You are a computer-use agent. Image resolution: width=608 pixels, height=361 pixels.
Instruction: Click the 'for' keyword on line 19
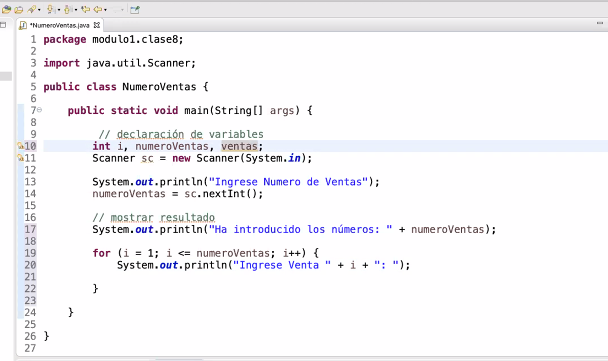coord(101,253)
